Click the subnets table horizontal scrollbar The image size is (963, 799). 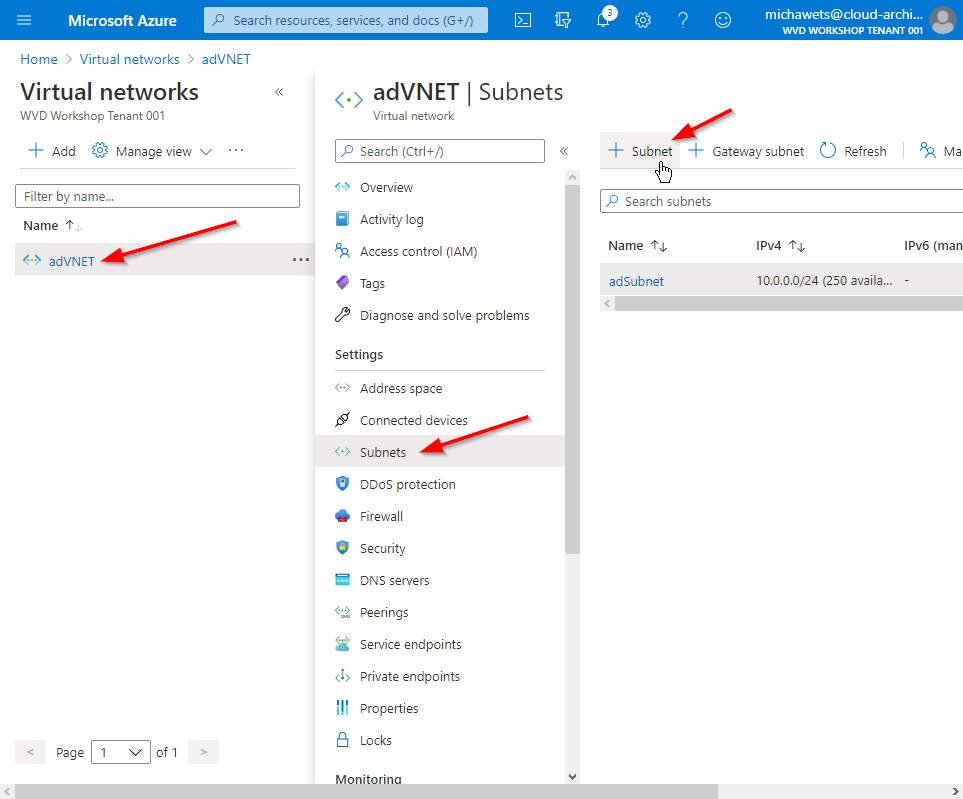(x=789, y=303)
